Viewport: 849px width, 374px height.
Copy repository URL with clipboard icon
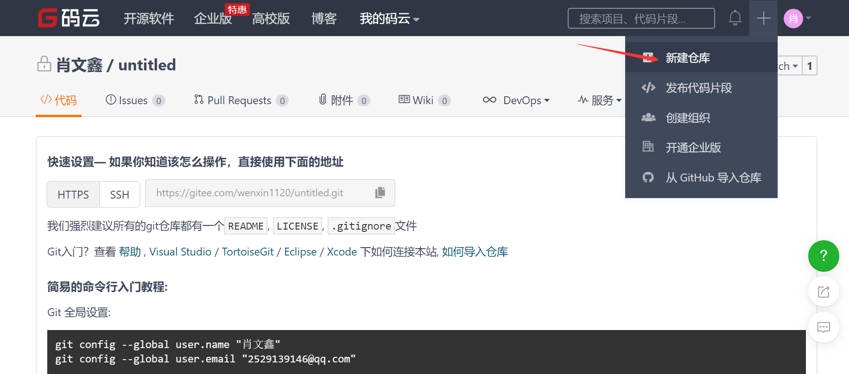coord(380,193)
